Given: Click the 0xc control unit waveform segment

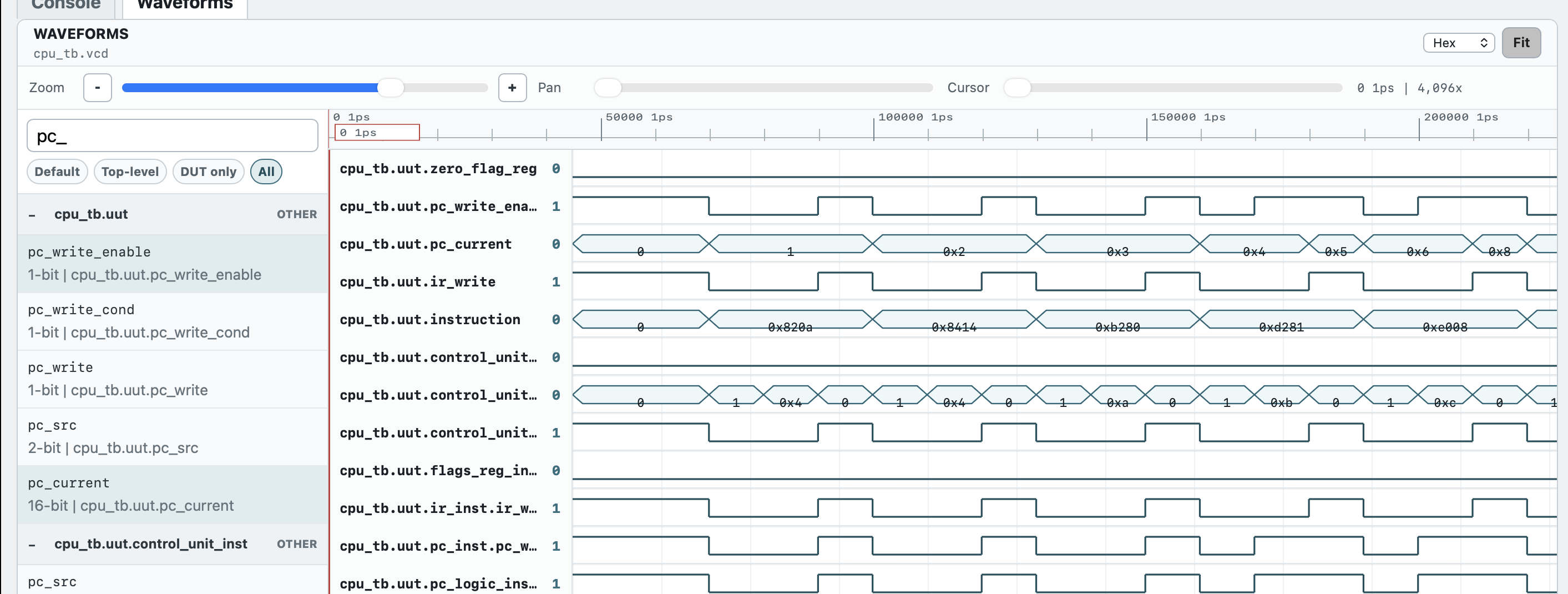Looking at the screenshot, I should (x=1445, y=395).
